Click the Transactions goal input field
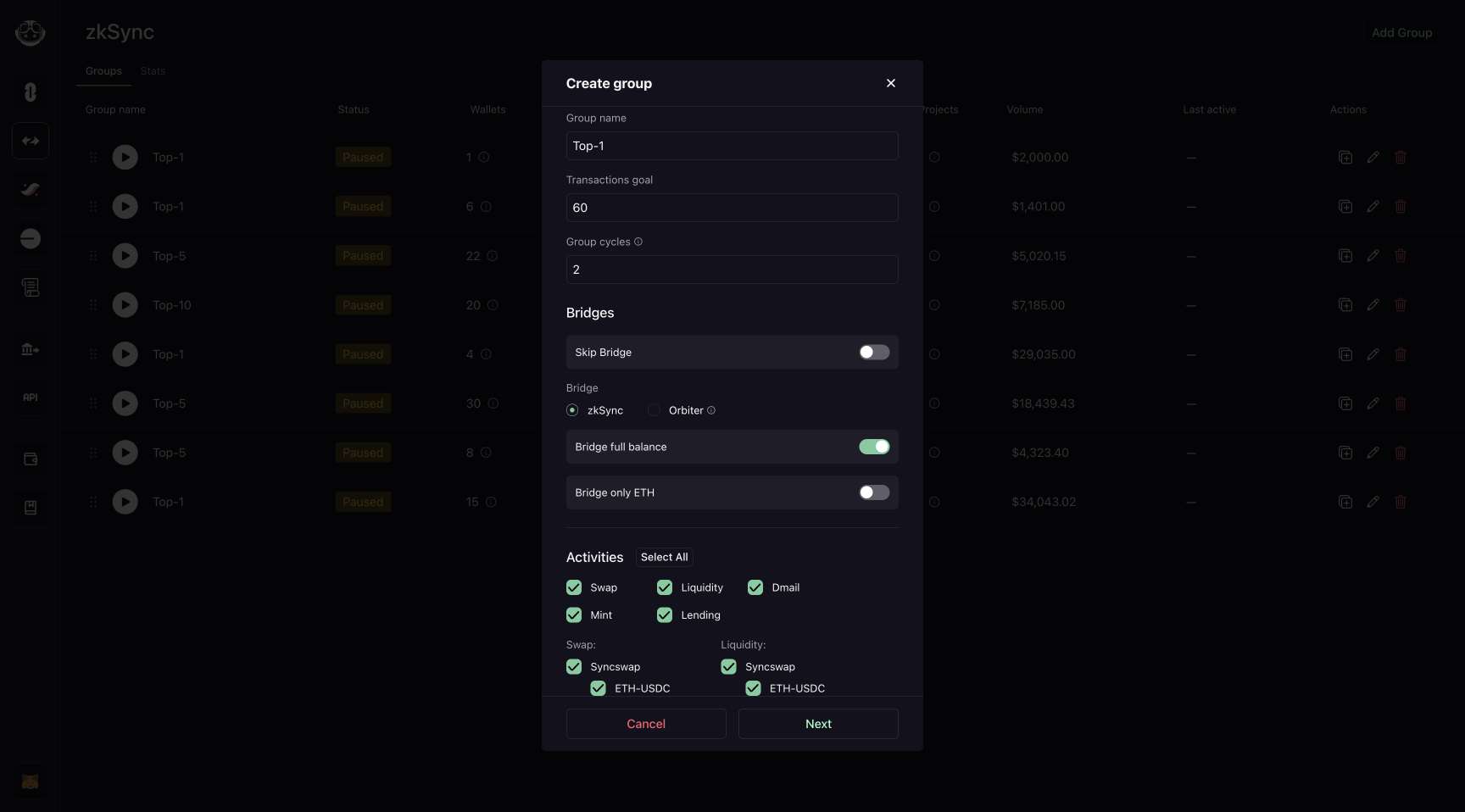Screen dimensions: 1465x812 [732, 208]
